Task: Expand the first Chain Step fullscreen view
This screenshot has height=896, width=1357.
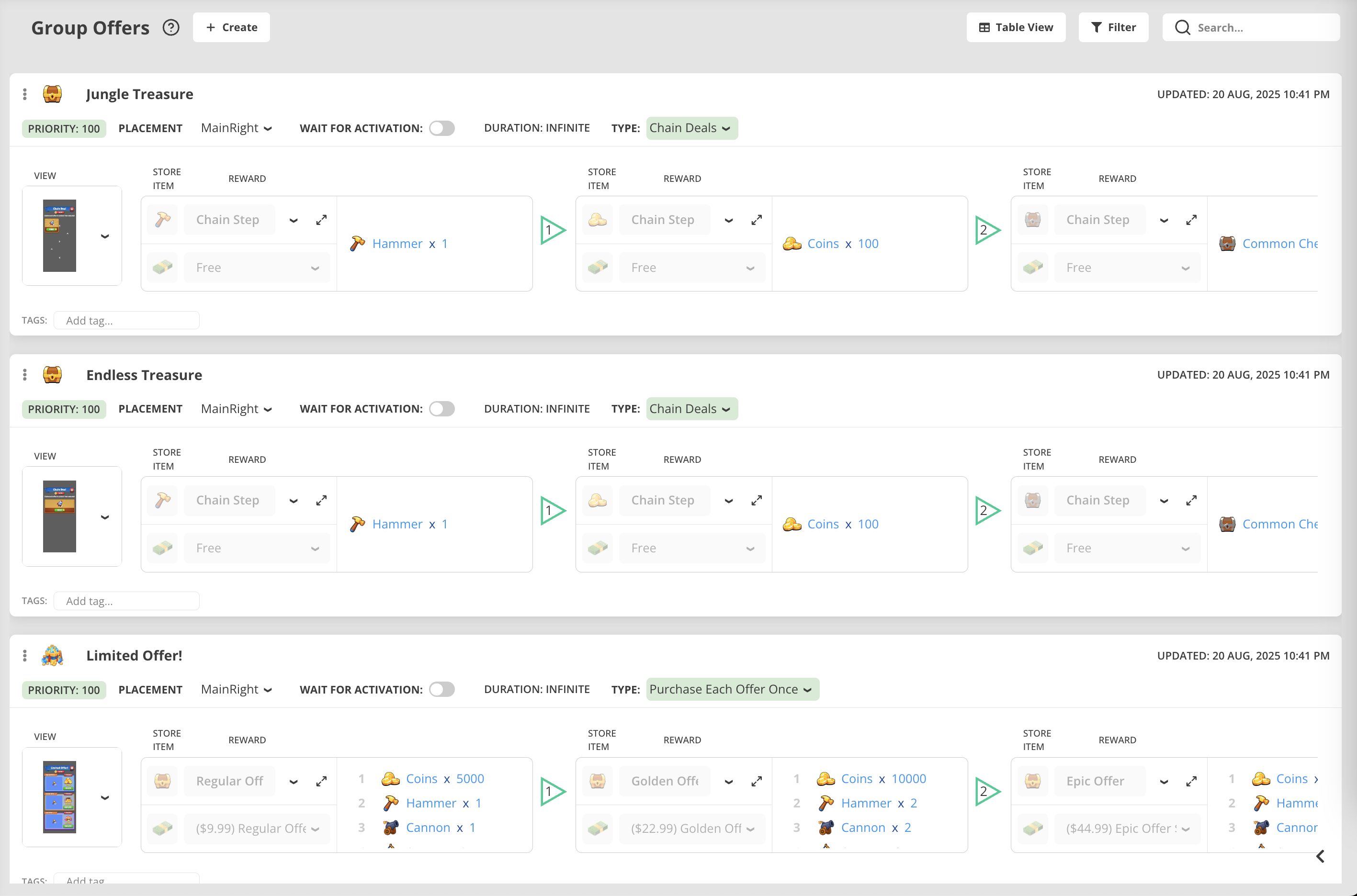Action: pyautogui.click(x=321, y=219)
